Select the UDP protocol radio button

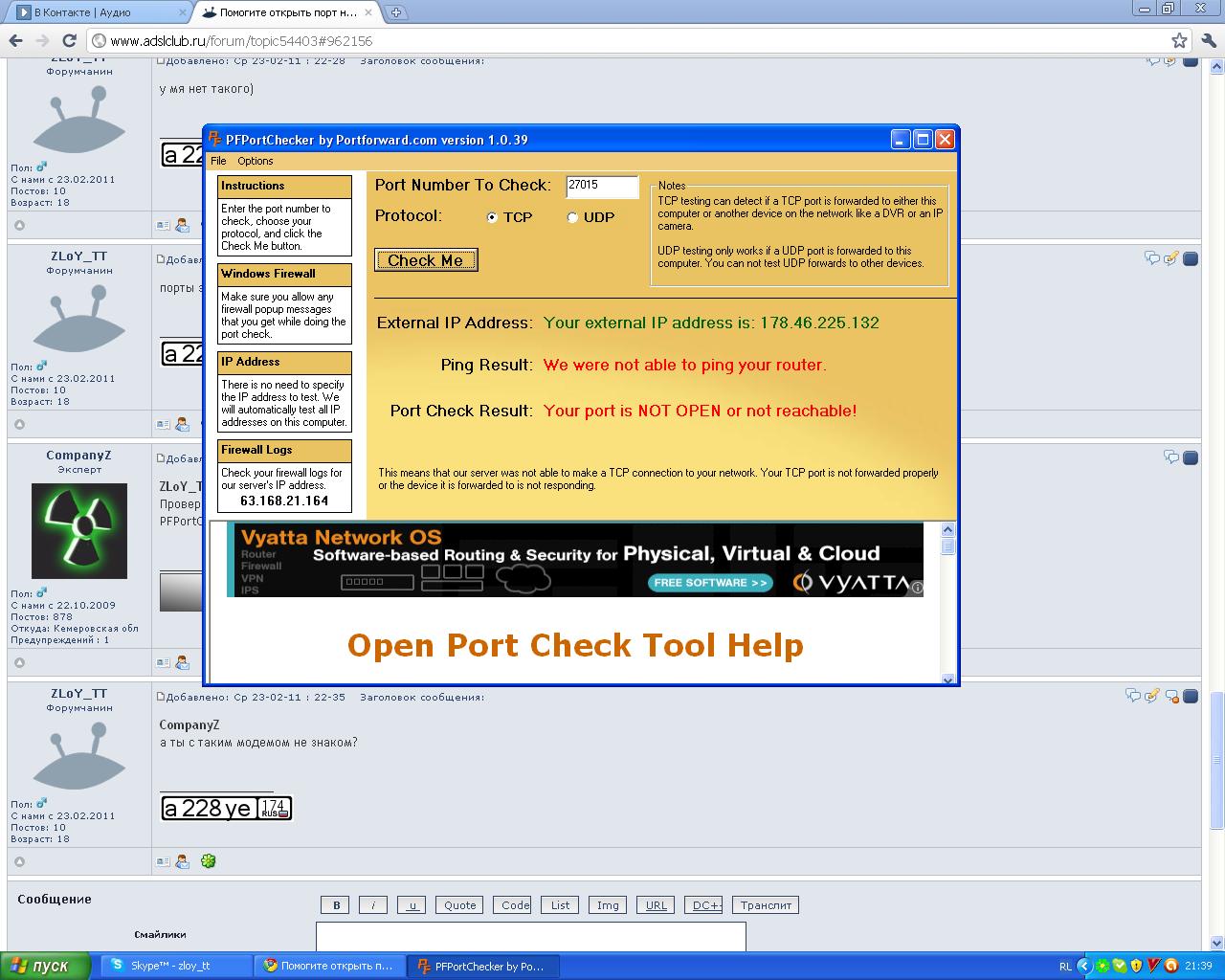[572, 217]
